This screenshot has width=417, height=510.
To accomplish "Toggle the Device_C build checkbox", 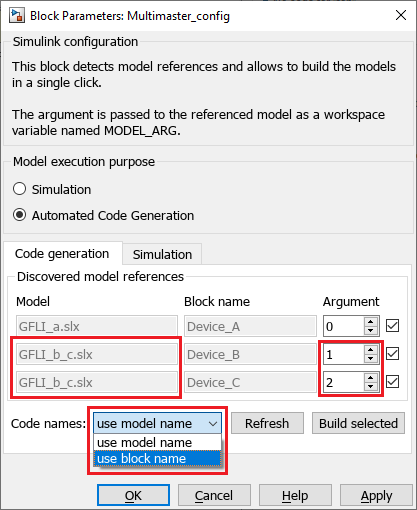I will tap(392, 382).
